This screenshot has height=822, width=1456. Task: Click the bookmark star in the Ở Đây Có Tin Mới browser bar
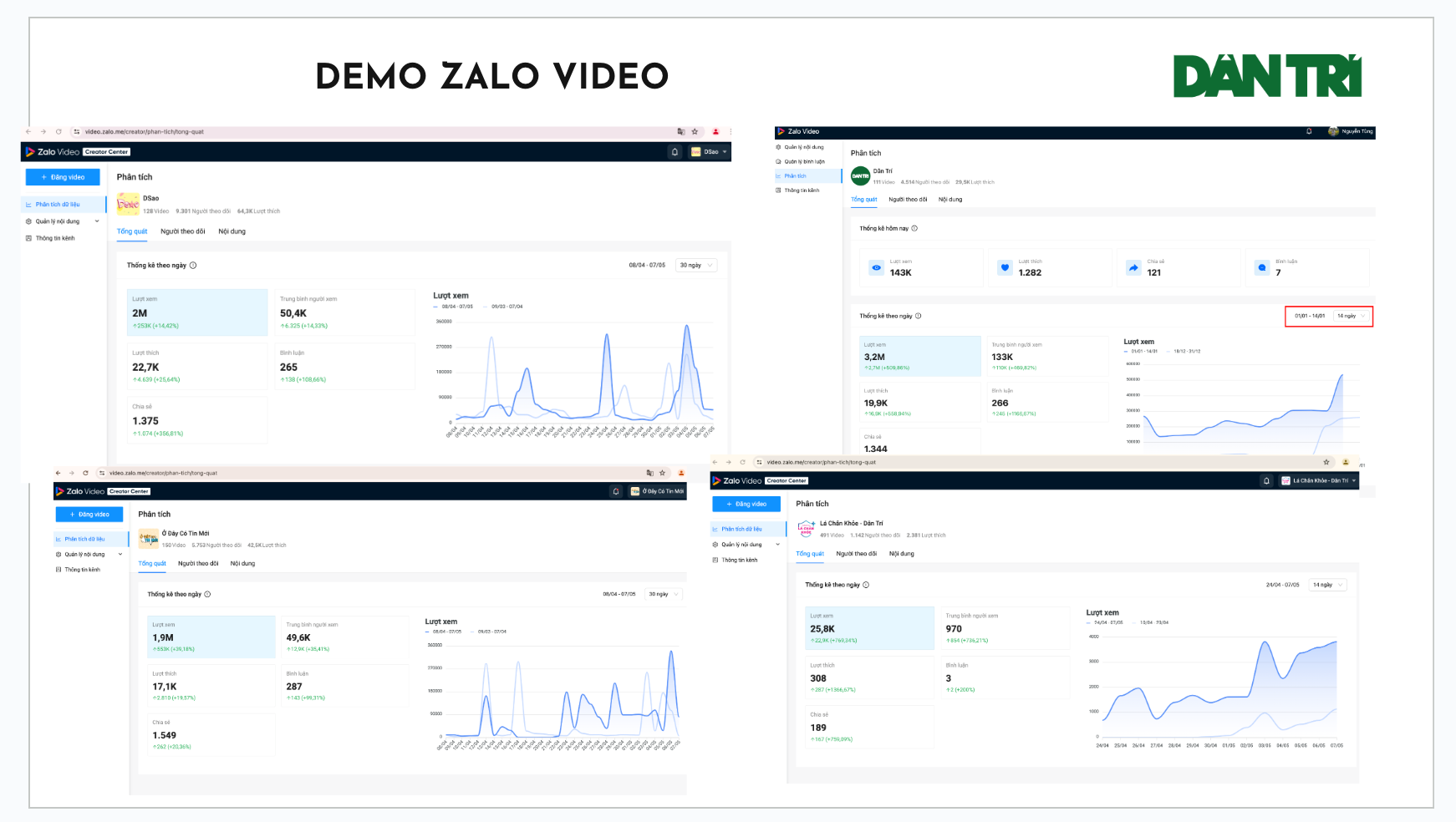[x=662, y=473]
